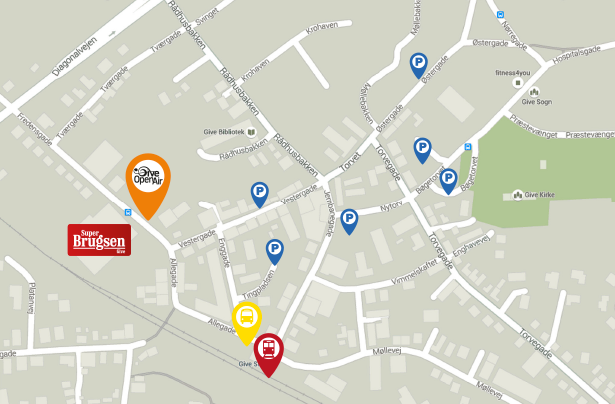Viewport: 615px width, 404px height.
Task: Click the Diagonalvejen road label
Action: click(x=74, y=56)
